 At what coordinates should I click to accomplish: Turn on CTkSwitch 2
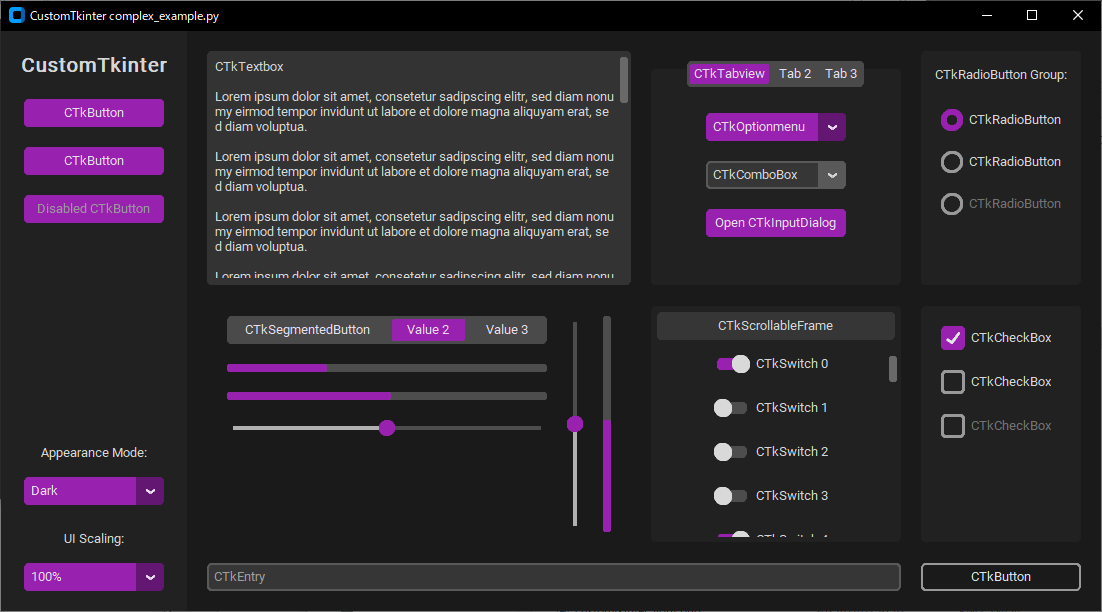[x=730, y=452]
